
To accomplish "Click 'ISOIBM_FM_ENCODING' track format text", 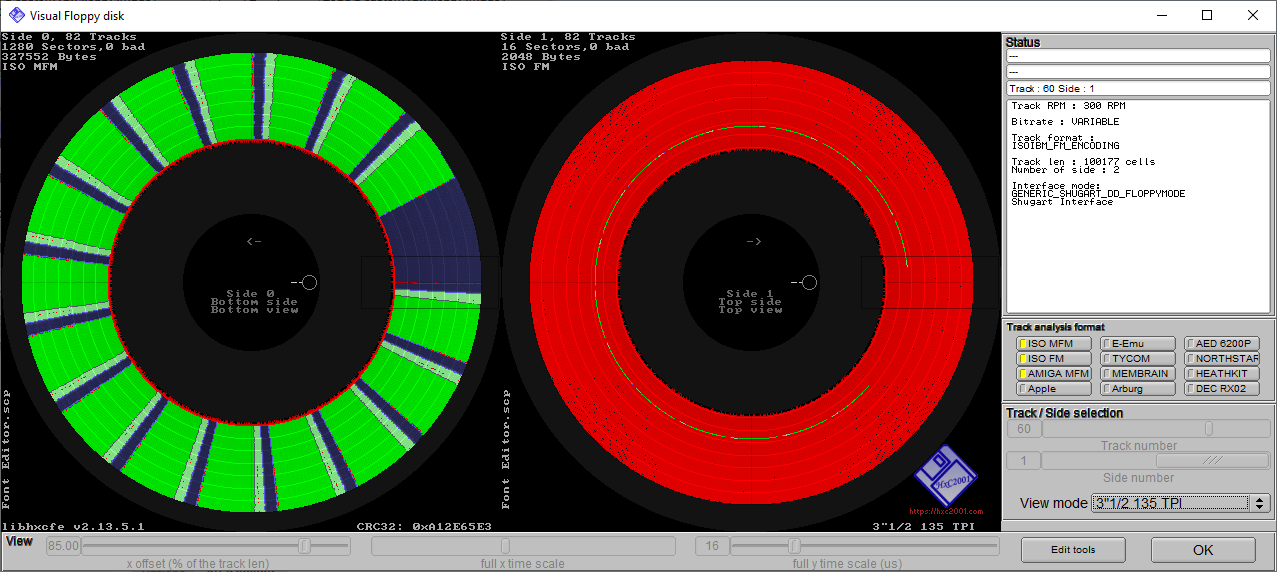I will coord(1065,146).
